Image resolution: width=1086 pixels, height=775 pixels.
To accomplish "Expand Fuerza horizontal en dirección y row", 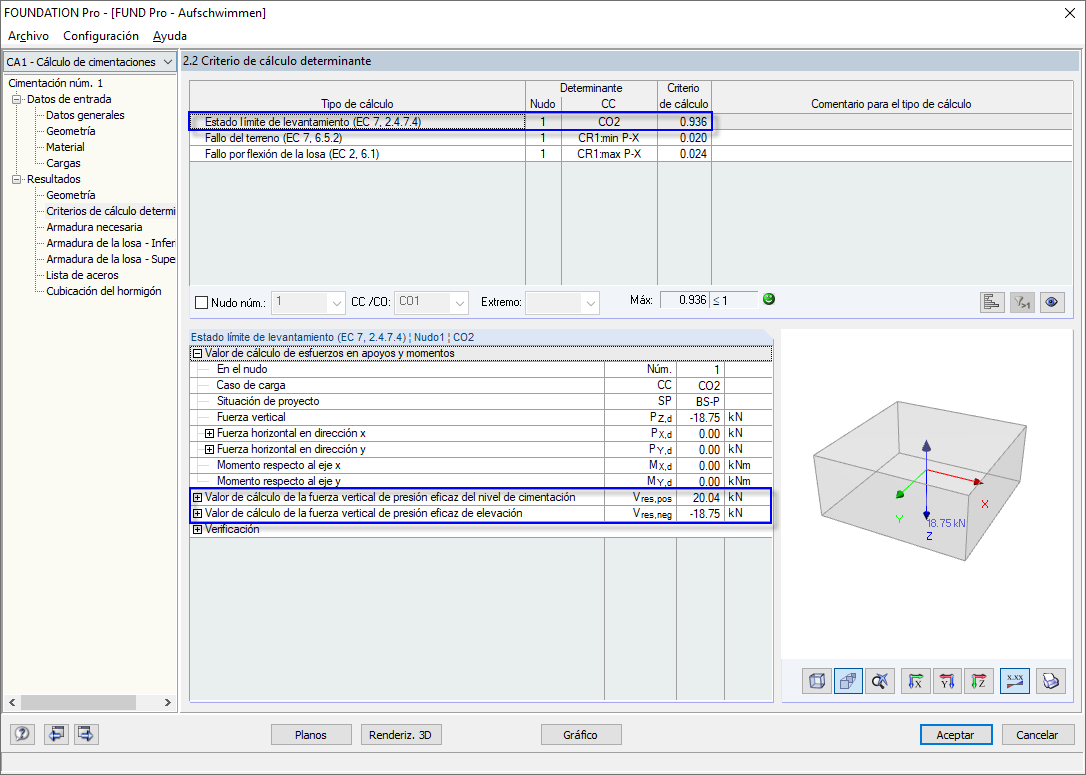I will (x=209, y=449).
